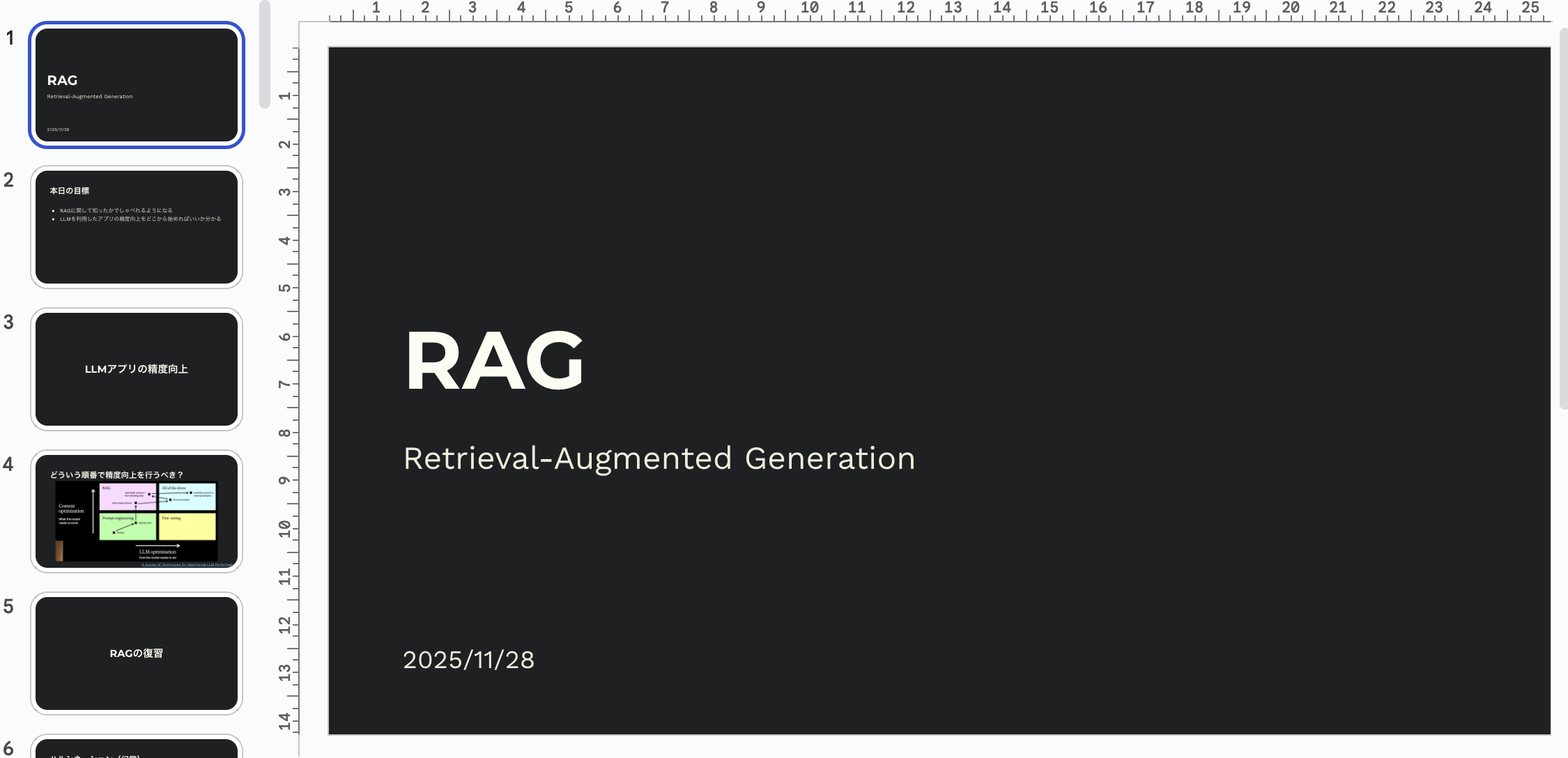
Task: Select slide 5 thumbnail RAGの復習
Action: 137,653
